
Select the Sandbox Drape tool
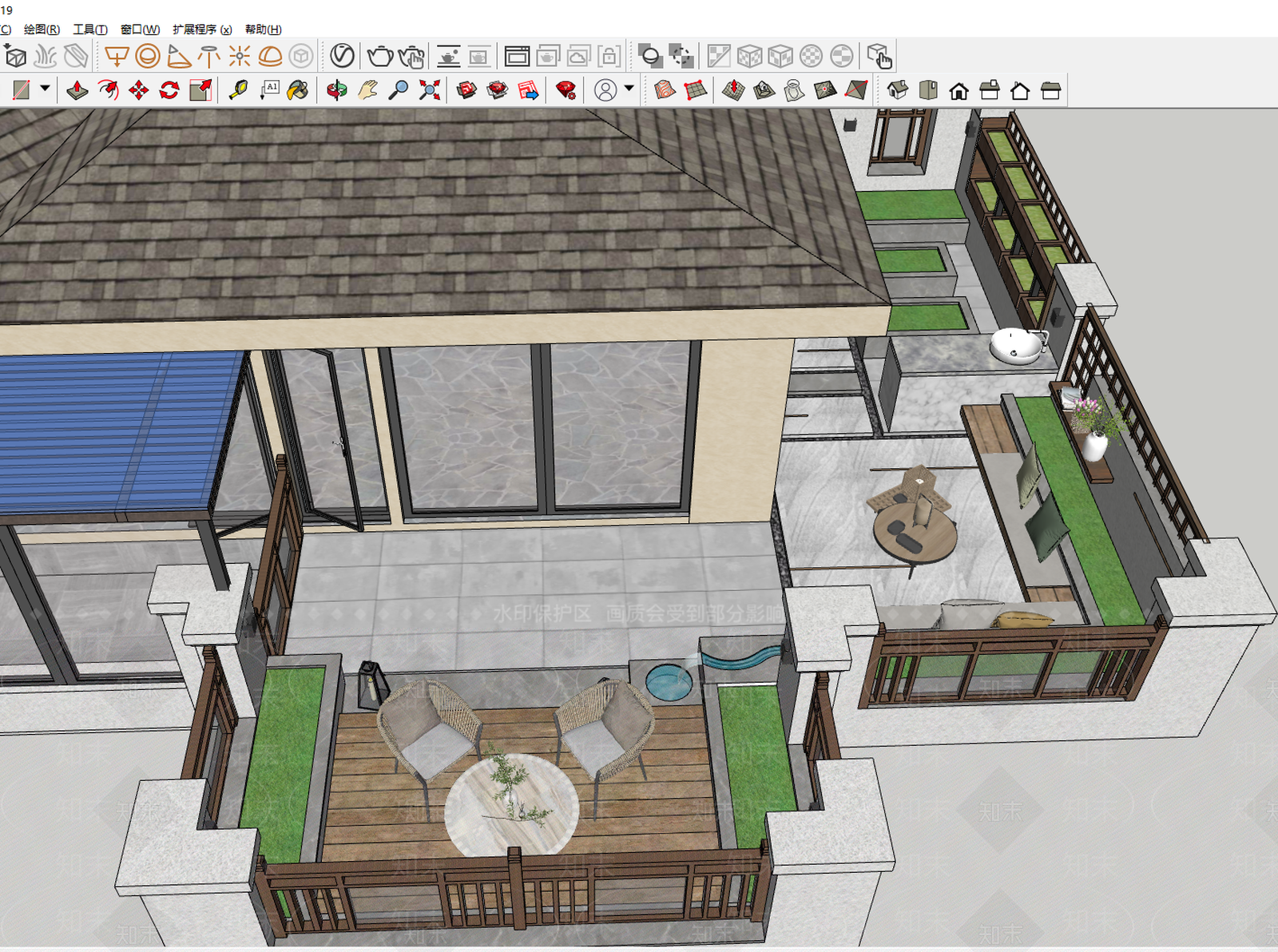[x=794, y=90]
